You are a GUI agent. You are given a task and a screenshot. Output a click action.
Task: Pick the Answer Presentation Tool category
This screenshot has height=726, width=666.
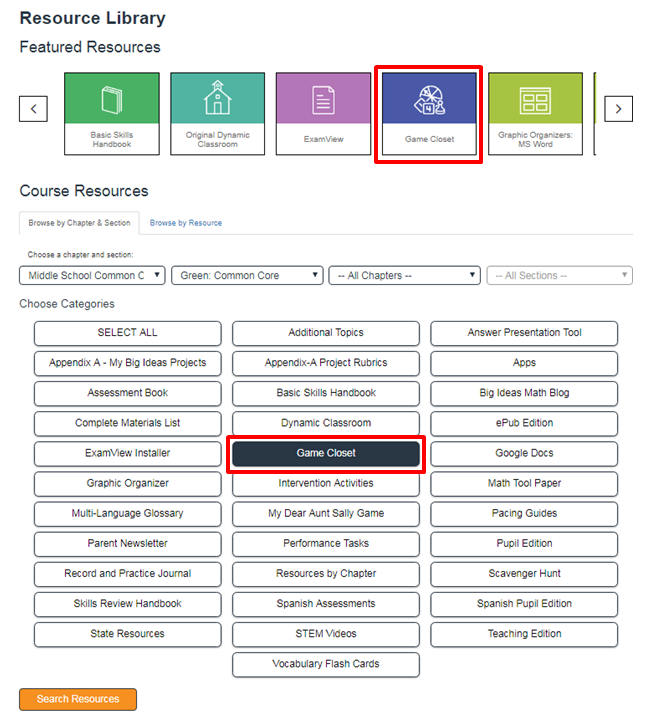coord(524,333)
